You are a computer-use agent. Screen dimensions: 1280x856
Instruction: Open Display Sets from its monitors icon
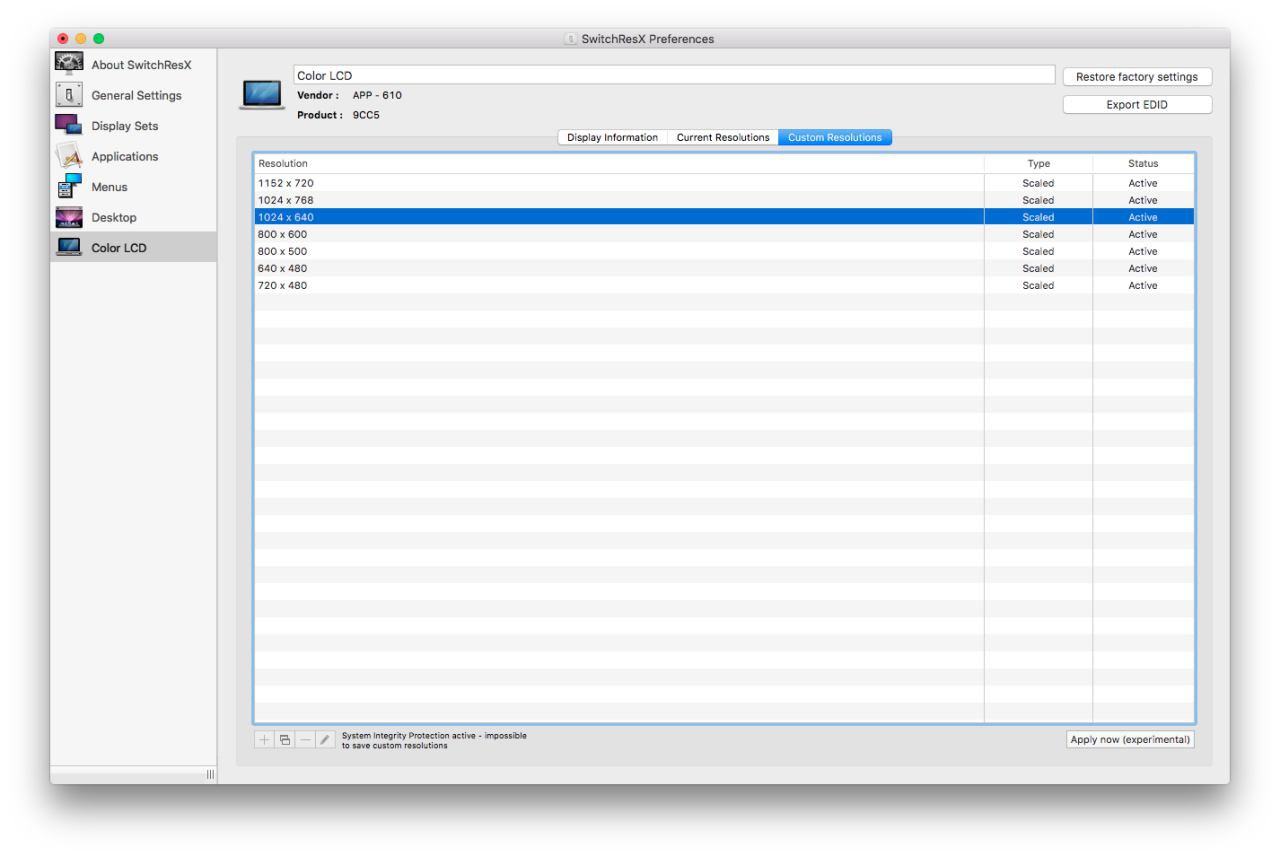[x=67, y=126]
